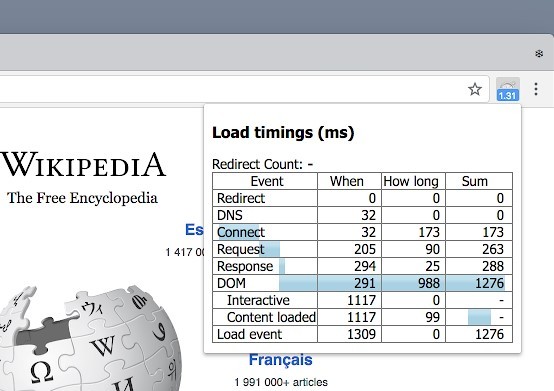Click the 'Sum' column header
Viewport: 554px width, 391px height.
475,181
